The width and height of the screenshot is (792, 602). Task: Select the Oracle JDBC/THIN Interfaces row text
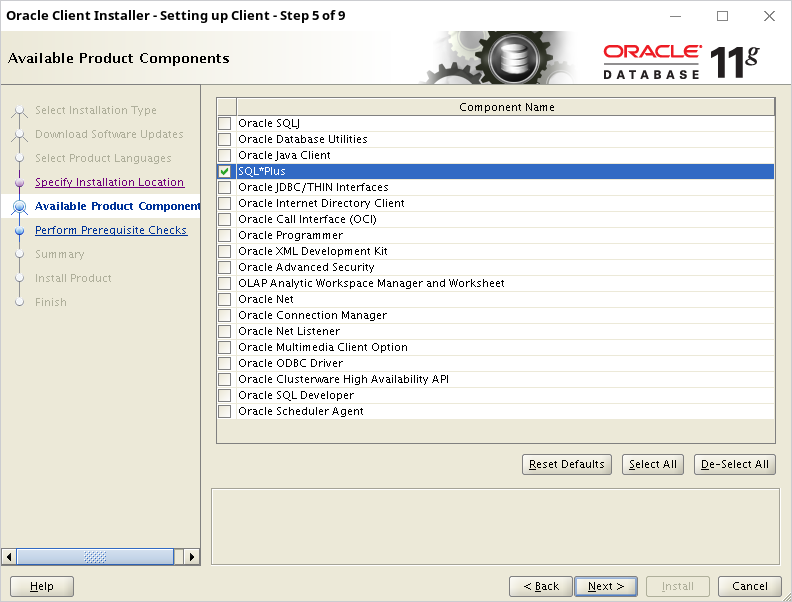[x=313, y=187]
